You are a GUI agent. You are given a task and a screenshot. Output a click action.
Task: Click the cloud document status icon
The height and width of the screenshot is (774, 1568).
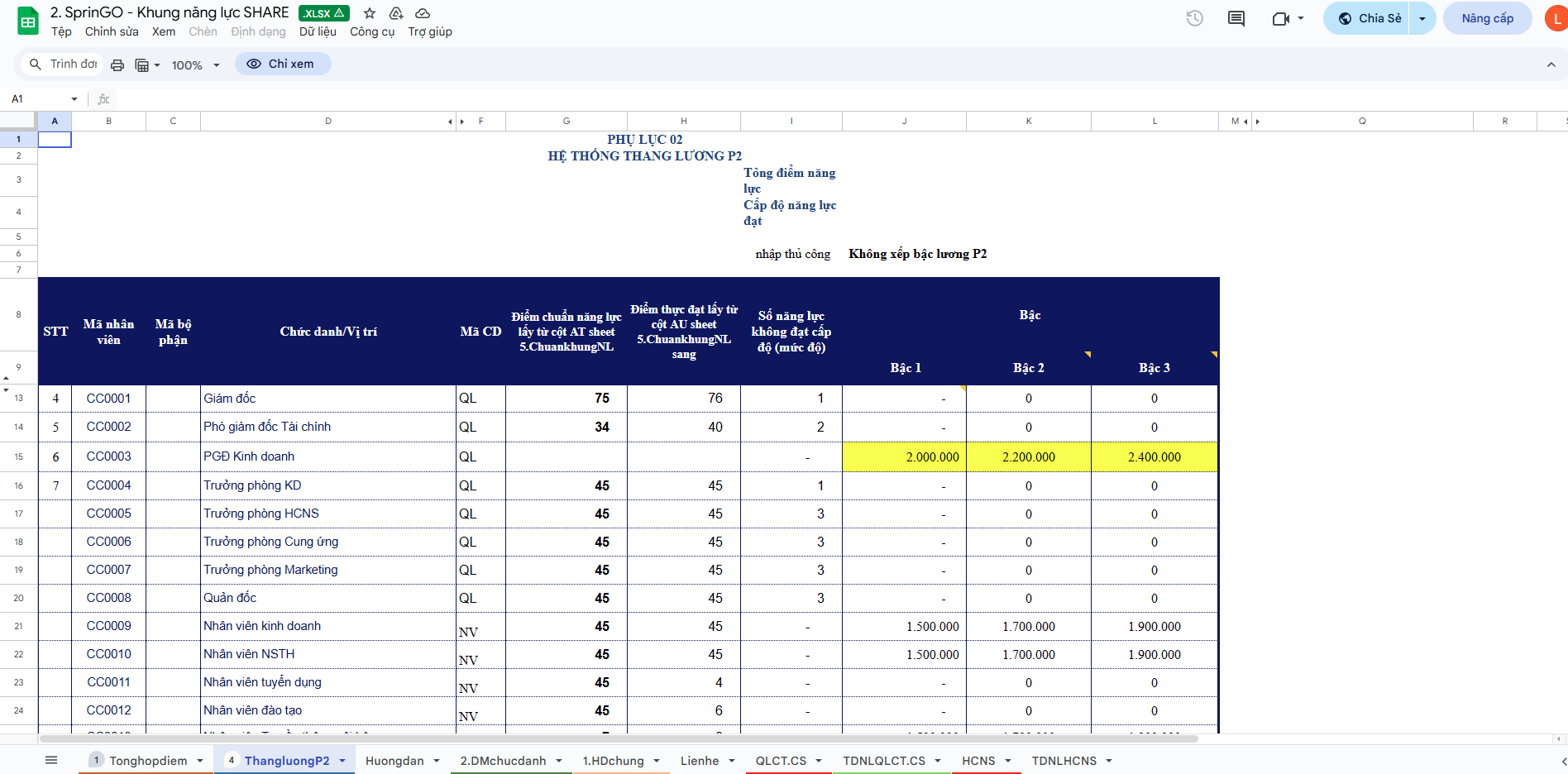click(x=423, y=13)
